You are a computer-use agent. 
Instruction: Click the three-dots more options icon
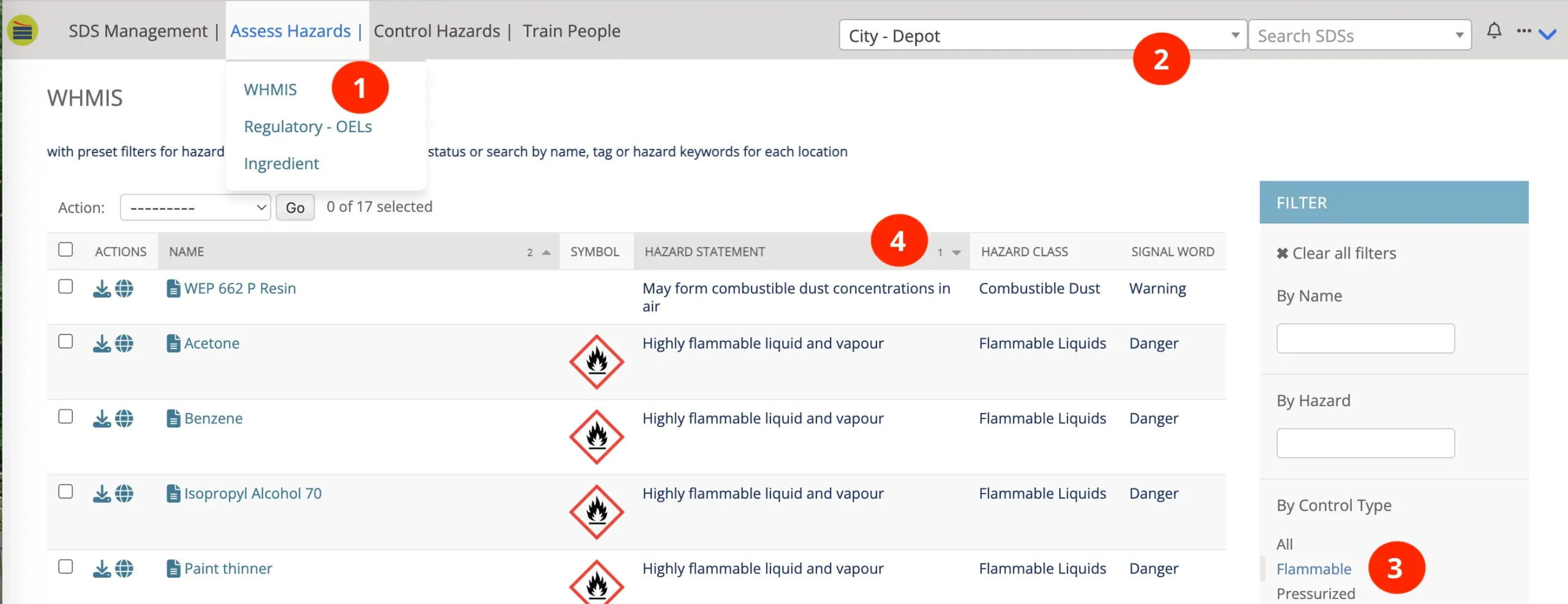(x=1523, y=31)
